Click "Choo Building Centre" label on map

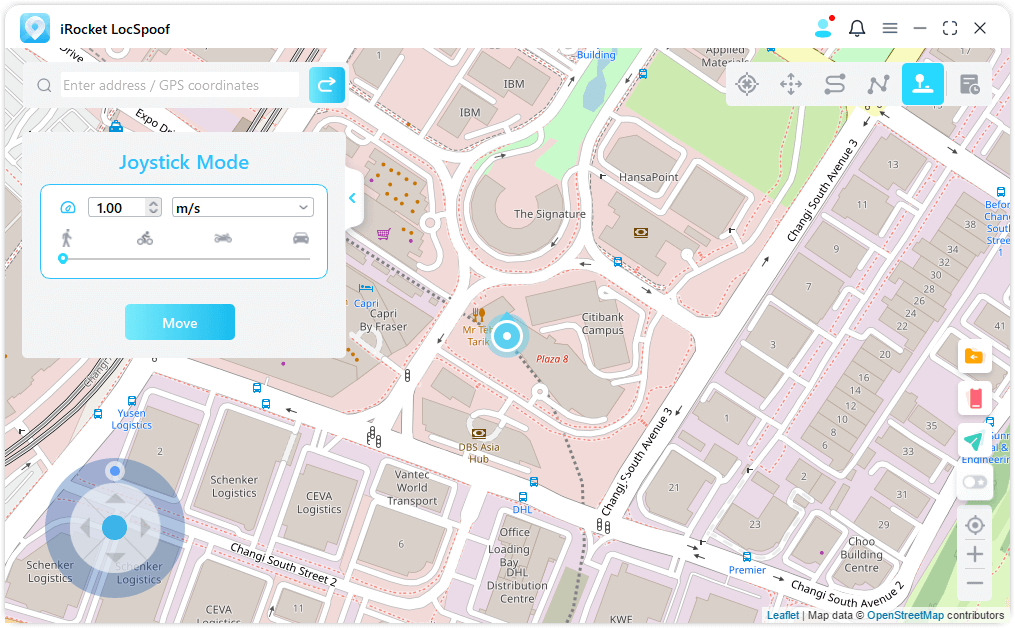[x=862, y=555]
